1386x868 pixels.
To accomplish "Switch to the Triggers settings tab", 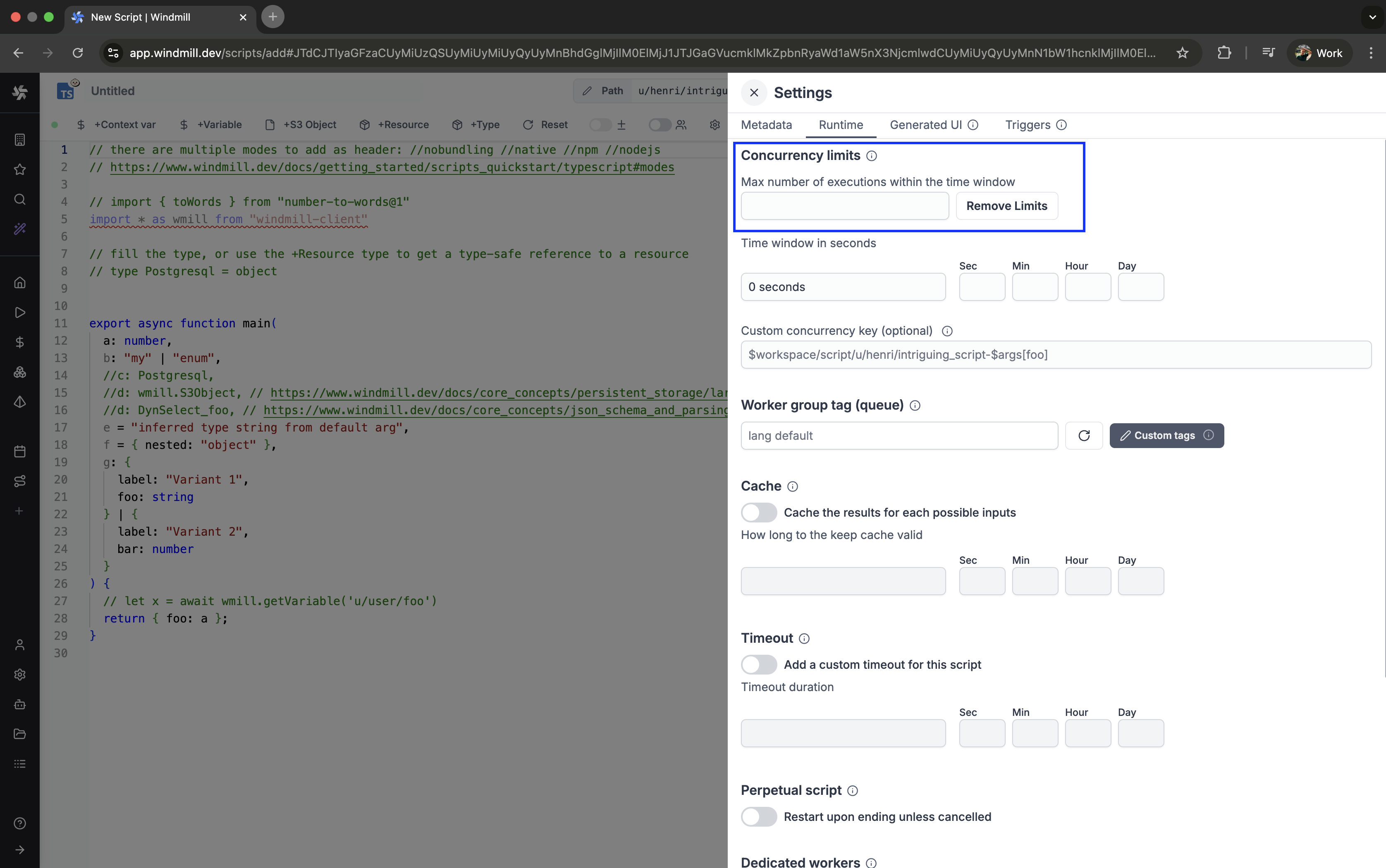I will pyautogui.click(x=1028, y=124).
